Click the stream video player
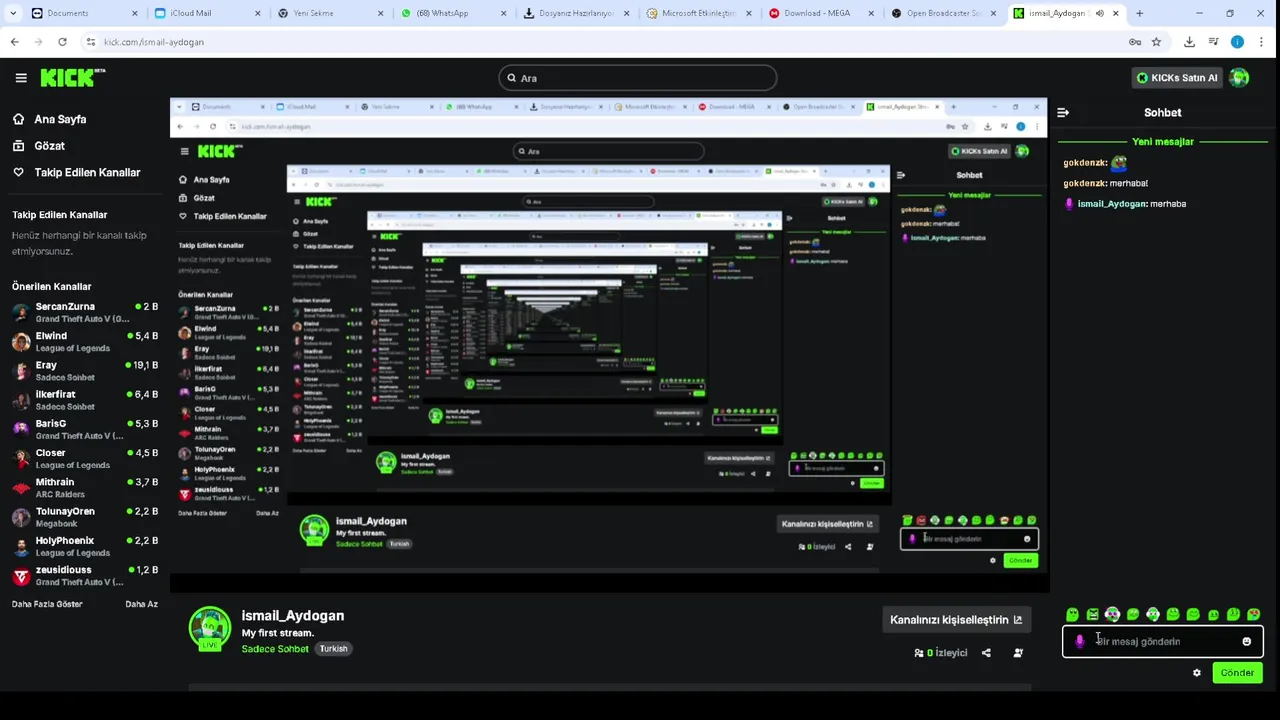Viewport: 1280px width, 720px height. (x=608, y=345)
